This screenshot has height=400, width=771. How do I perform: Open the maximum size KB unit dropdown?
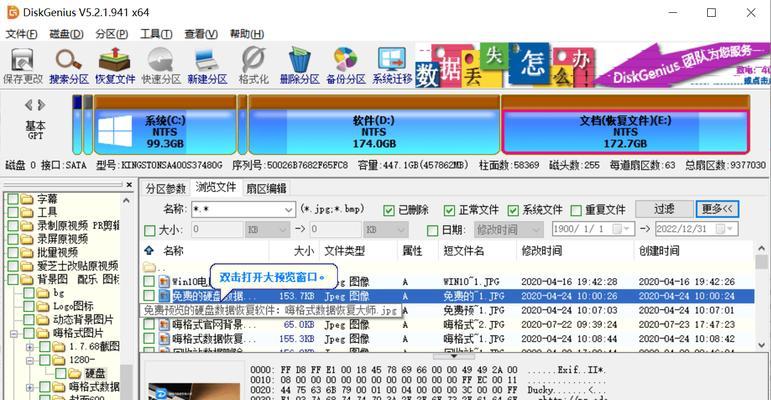[402, 230]
